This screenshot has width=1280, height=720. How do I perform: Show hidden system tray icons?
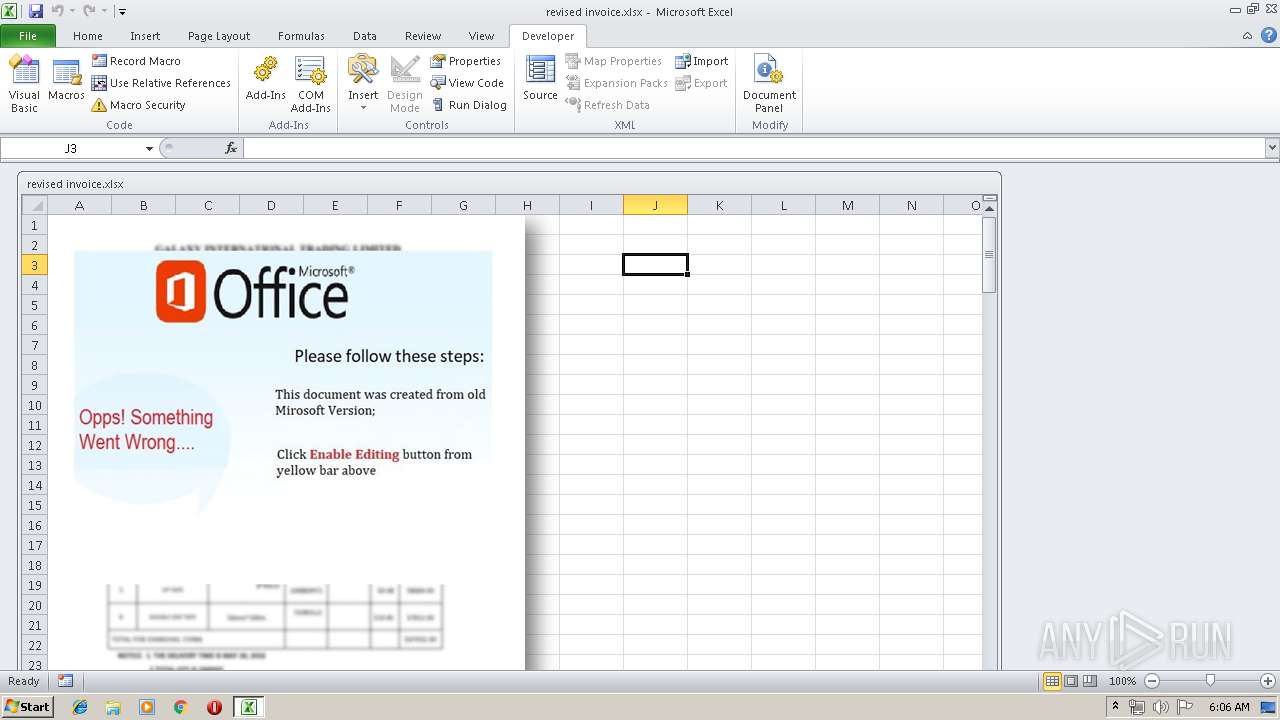(1116, 706)
